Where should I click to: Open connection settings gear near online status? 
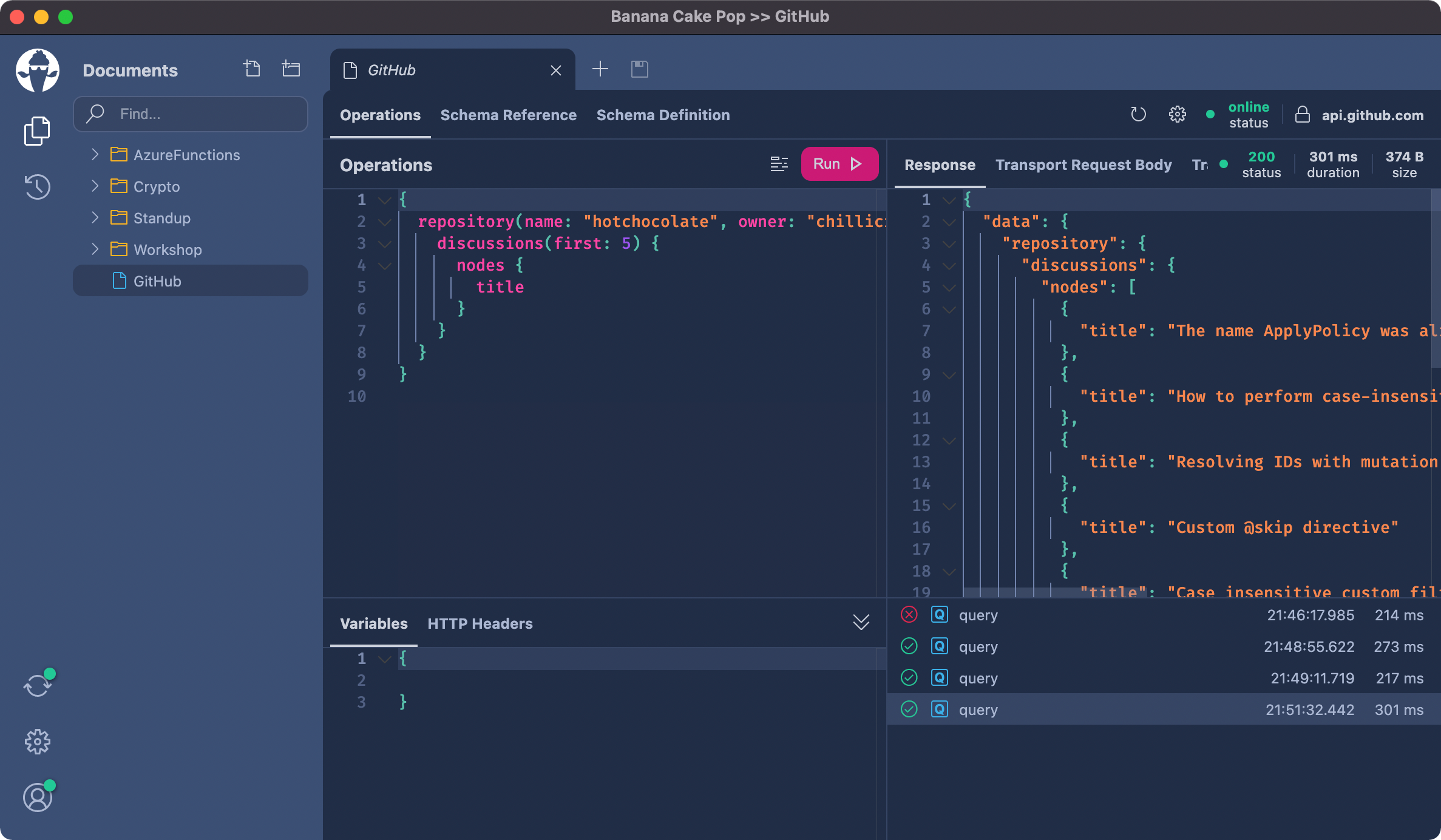(1177, 114)
